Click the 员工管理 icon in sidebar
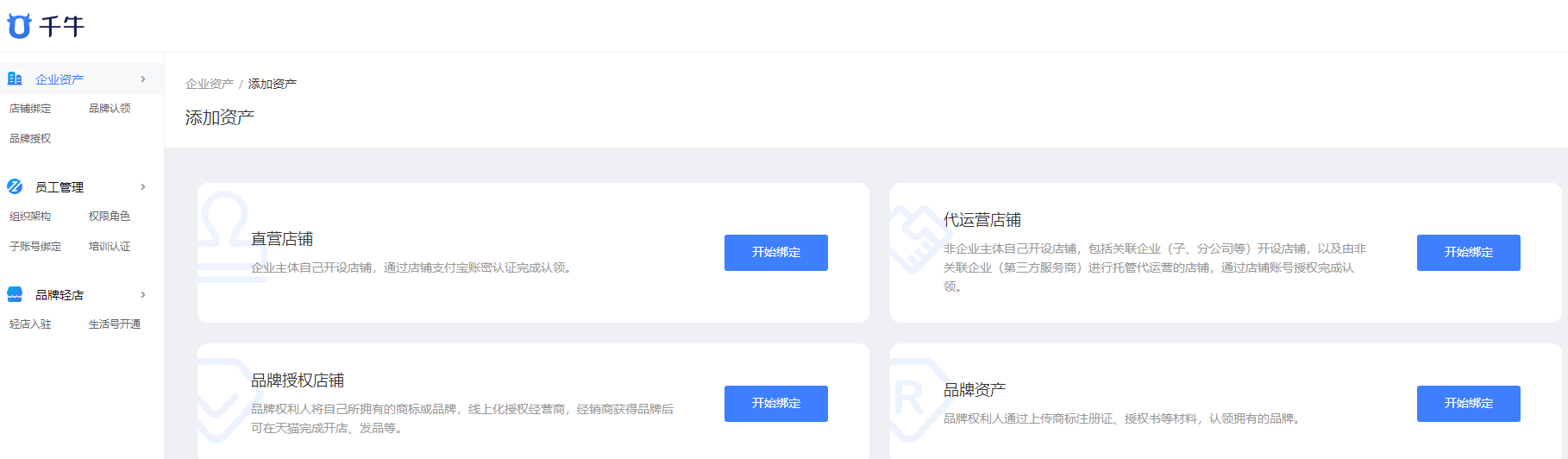 pos(15,186)
